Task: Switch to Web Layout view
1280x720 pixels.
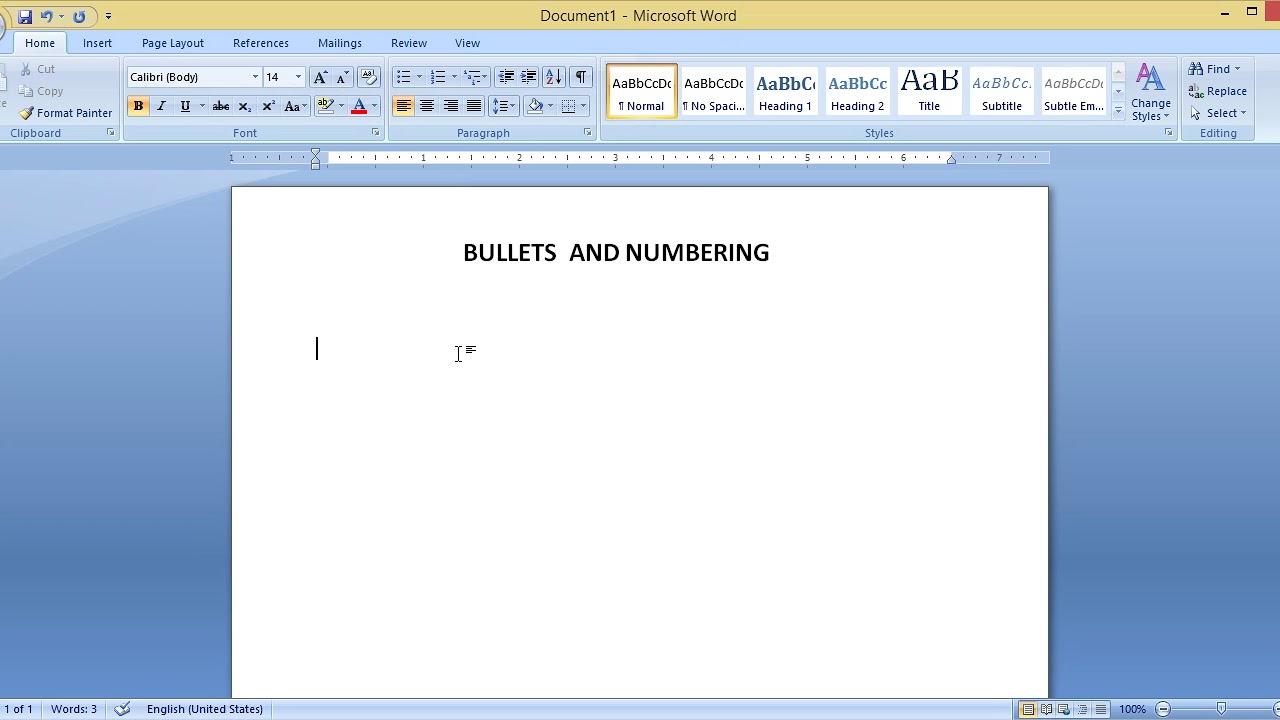Action: 1064,710
